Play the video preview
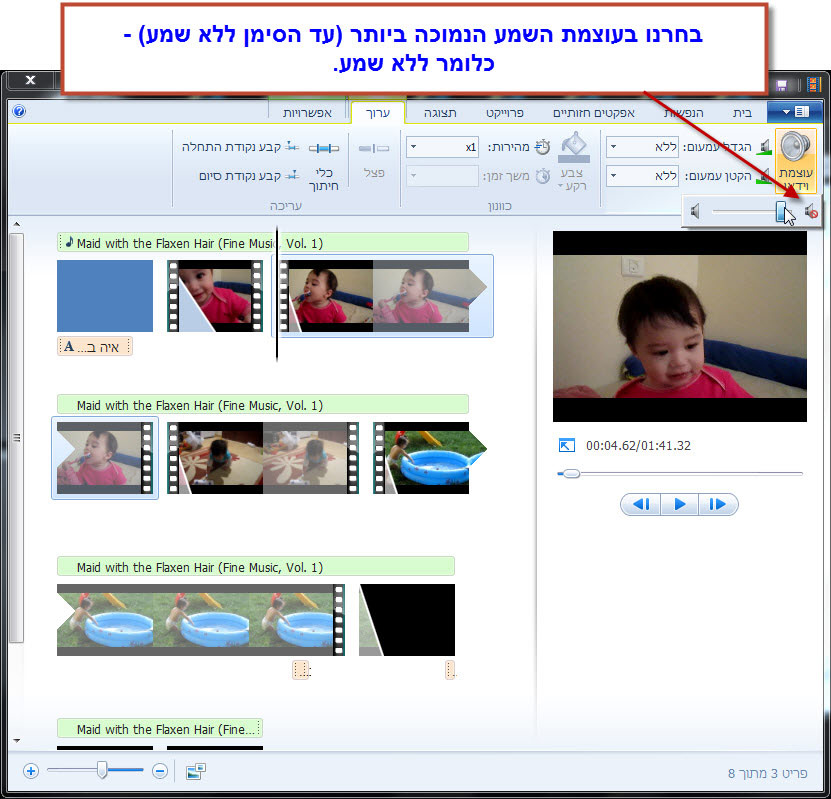 coord(679,504)
